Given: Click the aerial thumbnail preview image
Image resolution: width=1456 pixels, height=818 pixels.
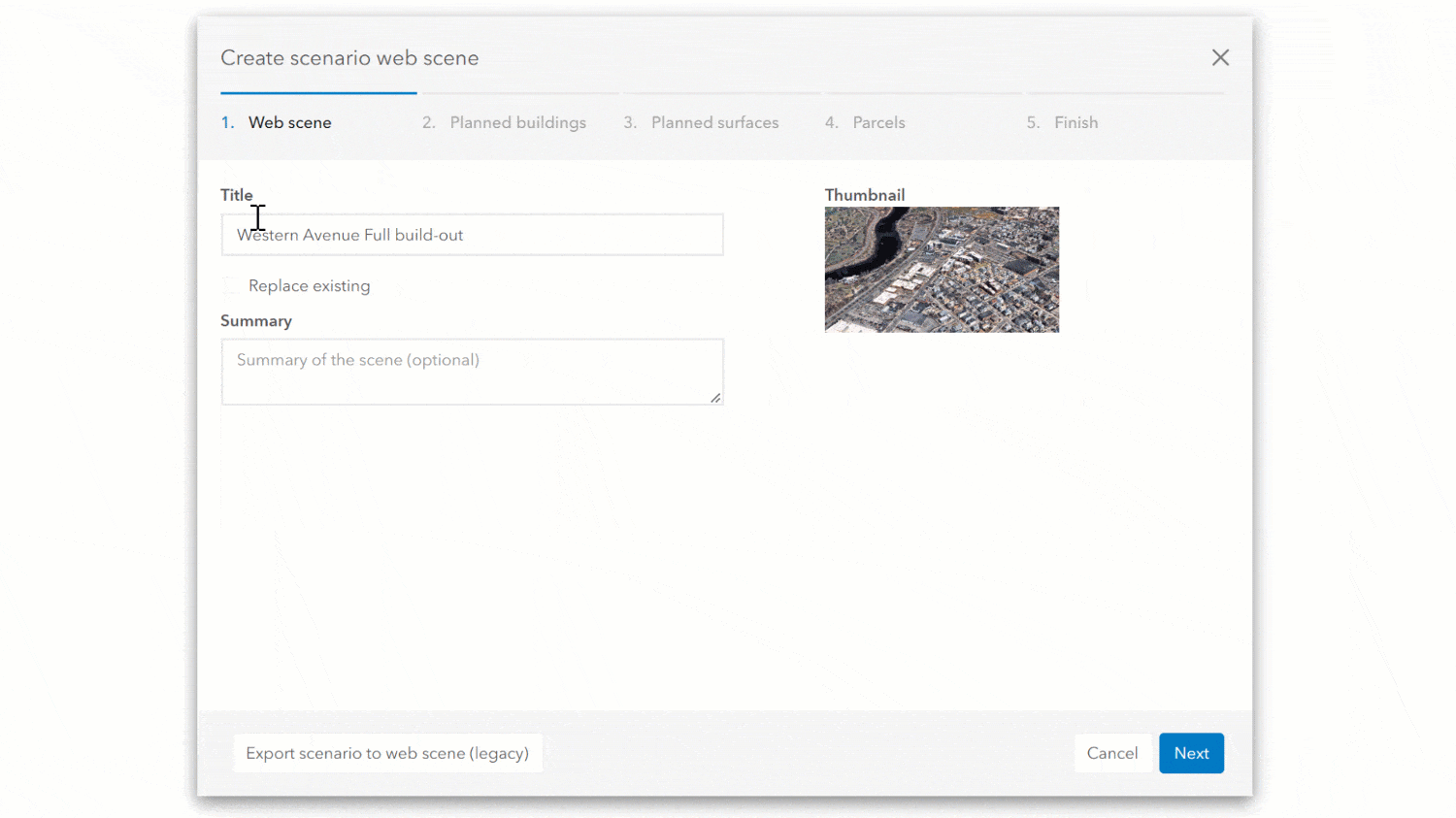Looking at the screenshot, I should pyautogui.click(x=942, y=269).
